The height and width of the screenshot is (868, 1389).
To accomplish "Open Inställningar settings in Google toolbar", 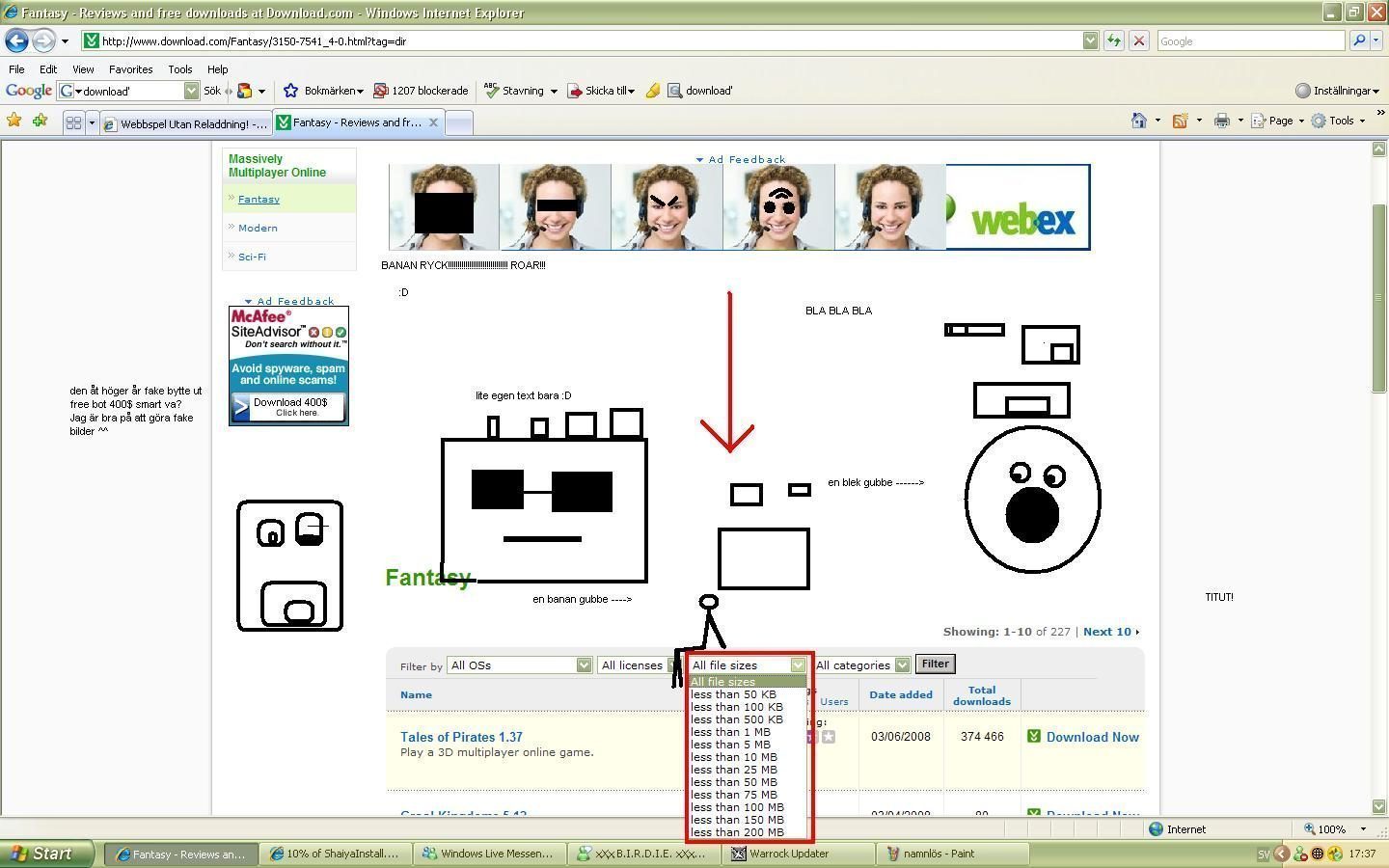I will point(1337,91).
